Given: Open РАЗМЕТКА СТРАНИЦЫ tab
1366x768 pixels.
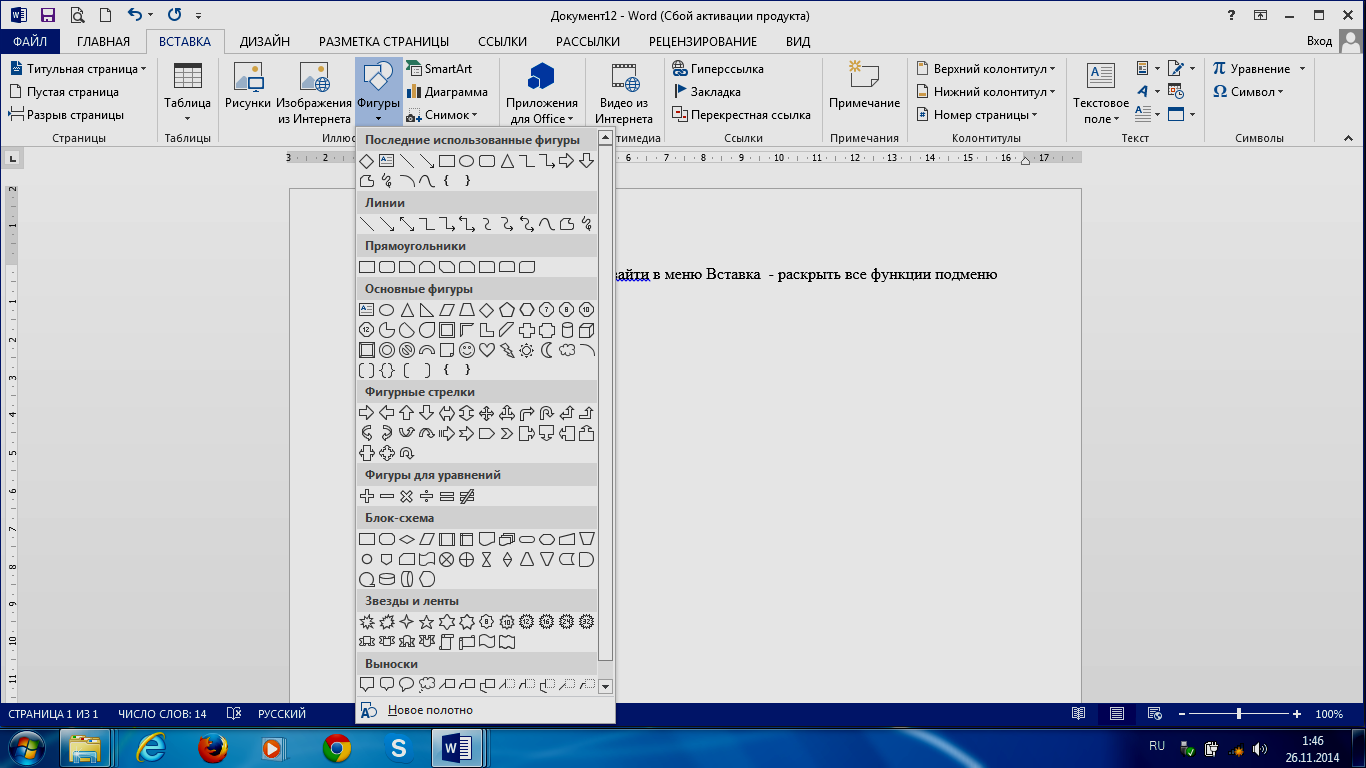Looking at the screenshot, I should 384,41.
